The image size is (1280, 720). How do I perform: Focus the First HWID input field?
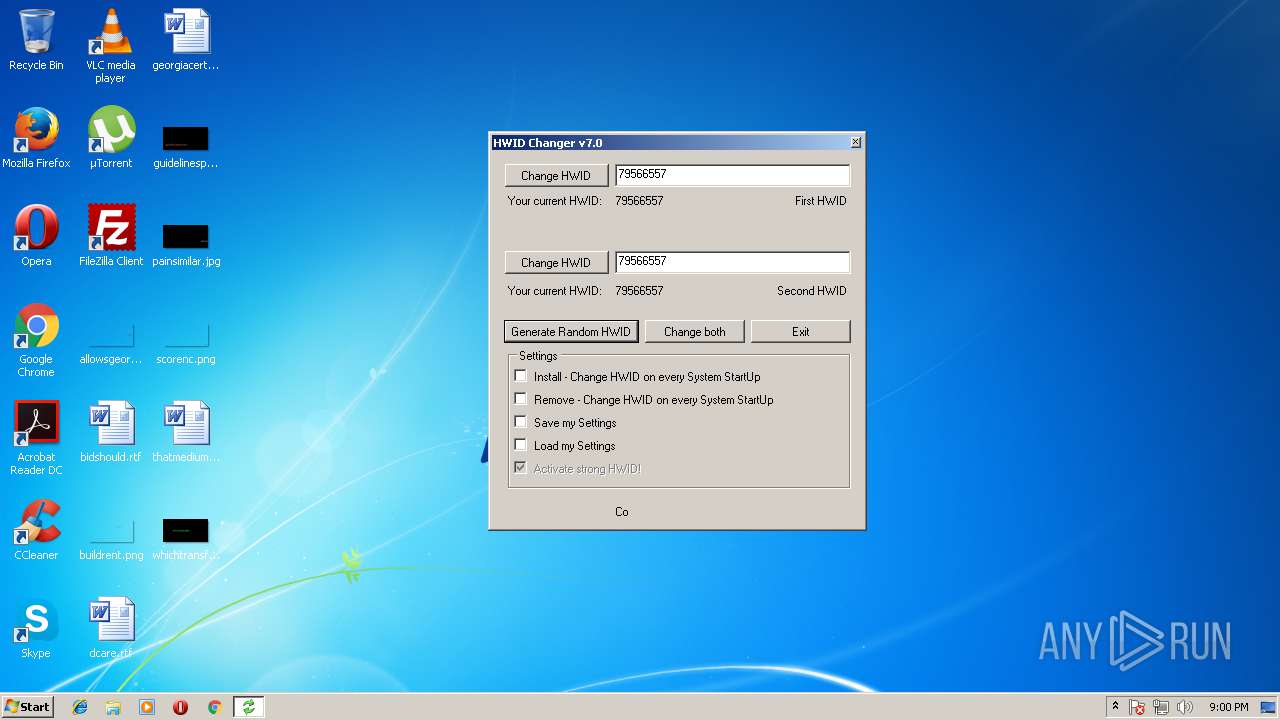click(732, 175)
